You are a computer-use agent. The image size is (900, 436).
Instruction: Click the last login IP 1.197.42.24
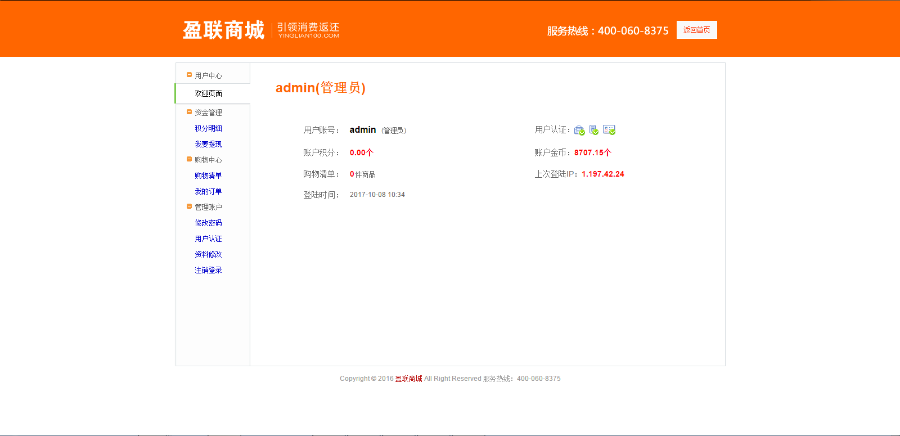[x=603, y=174]
